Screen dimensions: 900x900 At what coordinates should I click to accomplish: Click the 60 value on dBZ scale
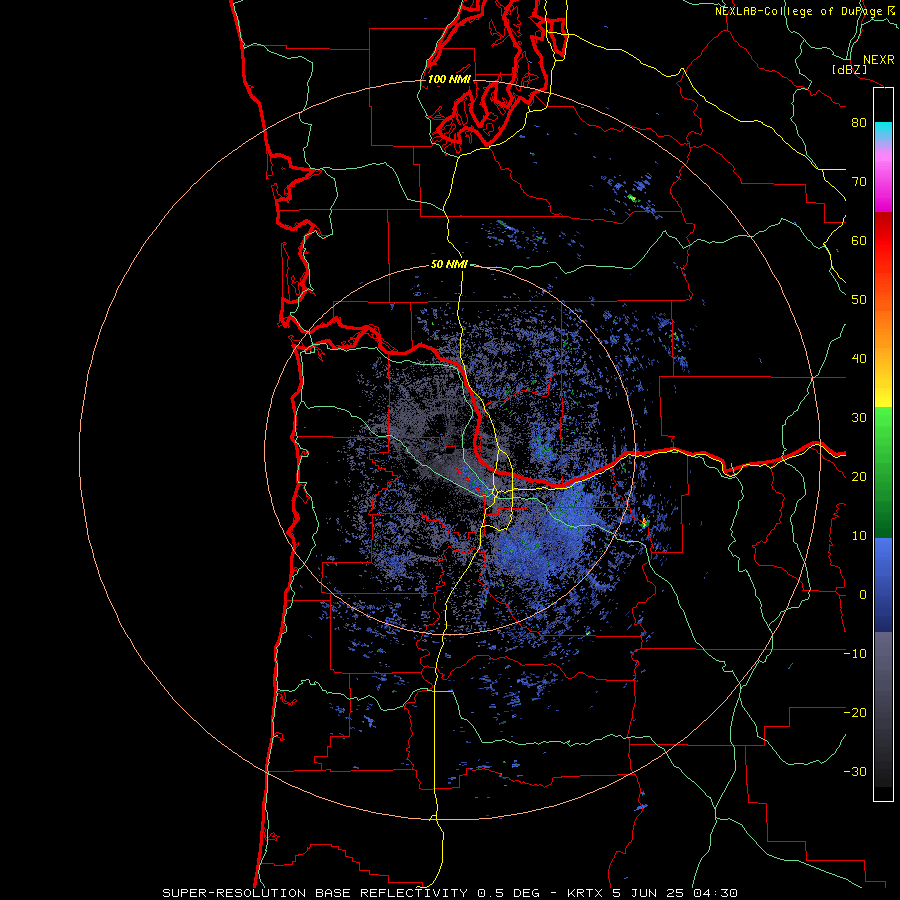tap(859, 240)
